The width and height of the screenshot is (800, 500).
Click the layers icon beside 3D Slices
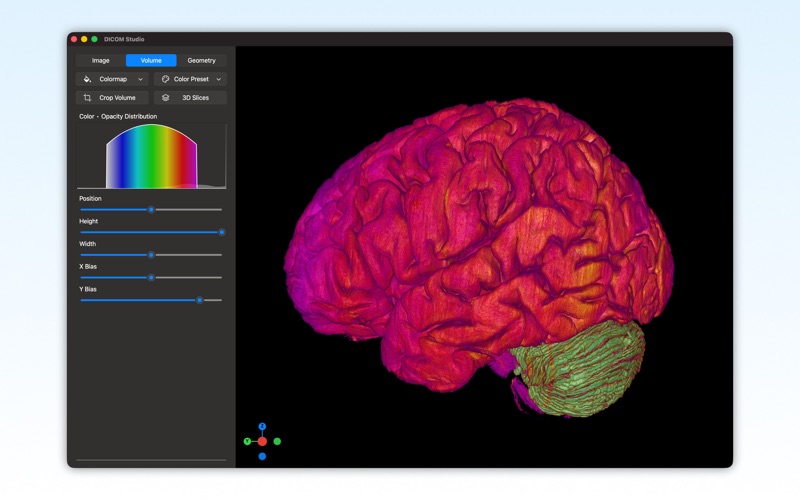point(165,97)
